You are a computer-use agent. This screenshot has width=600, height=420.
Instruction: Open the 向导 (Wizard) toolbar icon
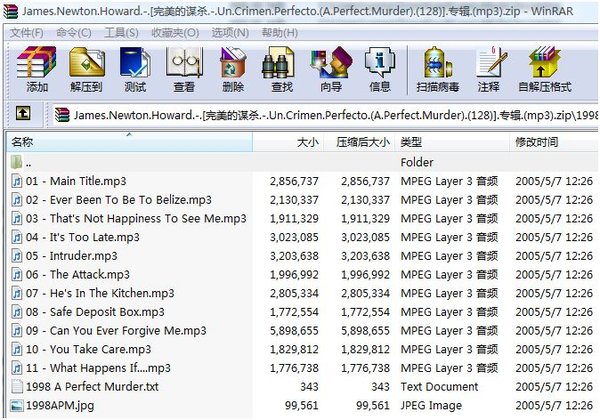pos(331,70)
